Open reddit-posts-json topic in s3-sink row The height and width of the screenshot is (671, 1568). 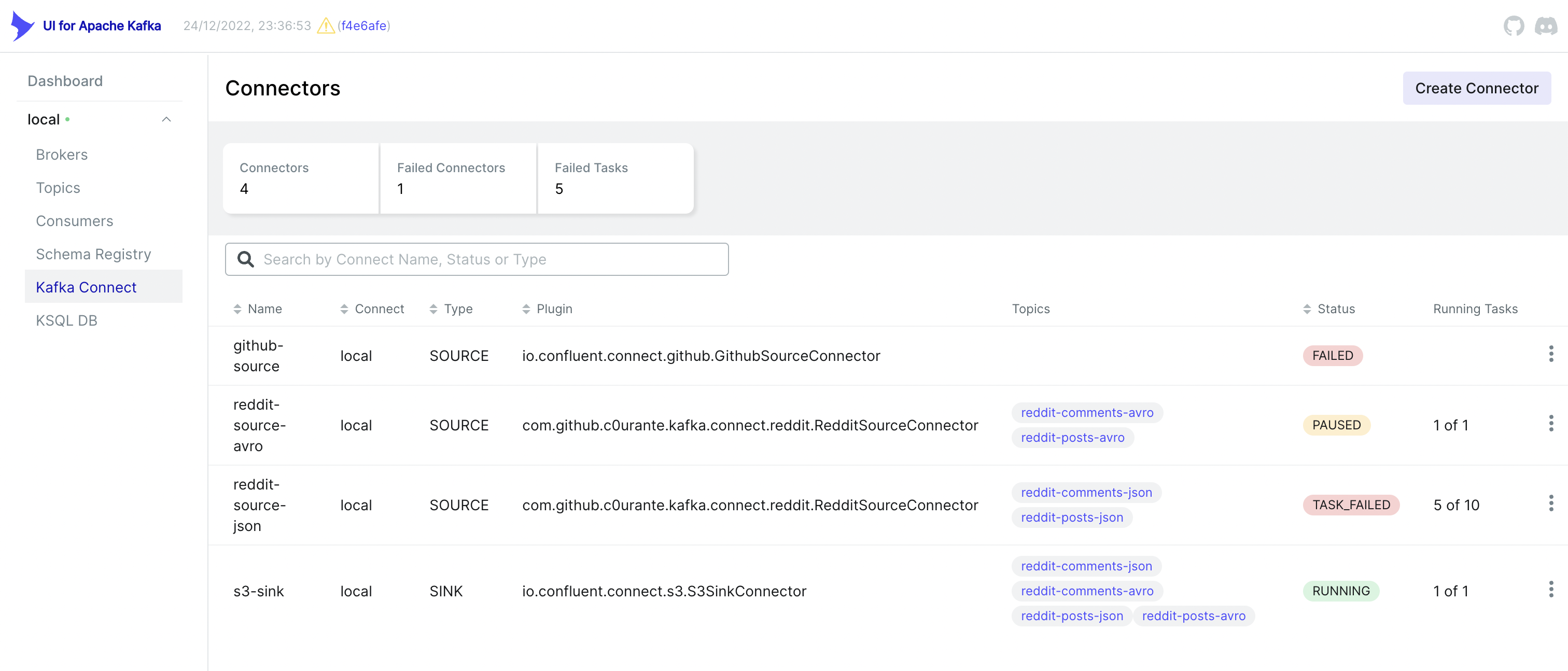[1071, 616]
